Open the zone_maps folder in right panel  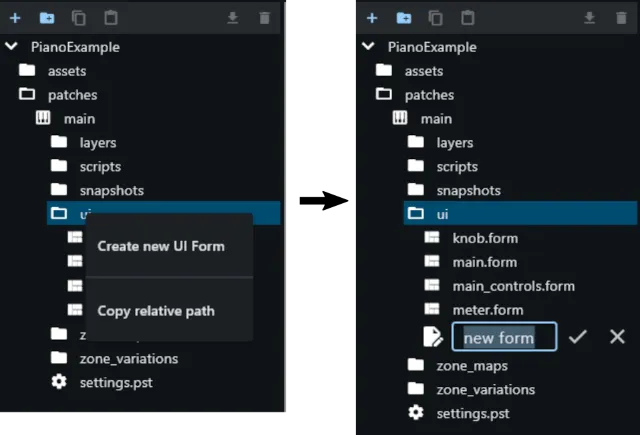coord(458,366)
